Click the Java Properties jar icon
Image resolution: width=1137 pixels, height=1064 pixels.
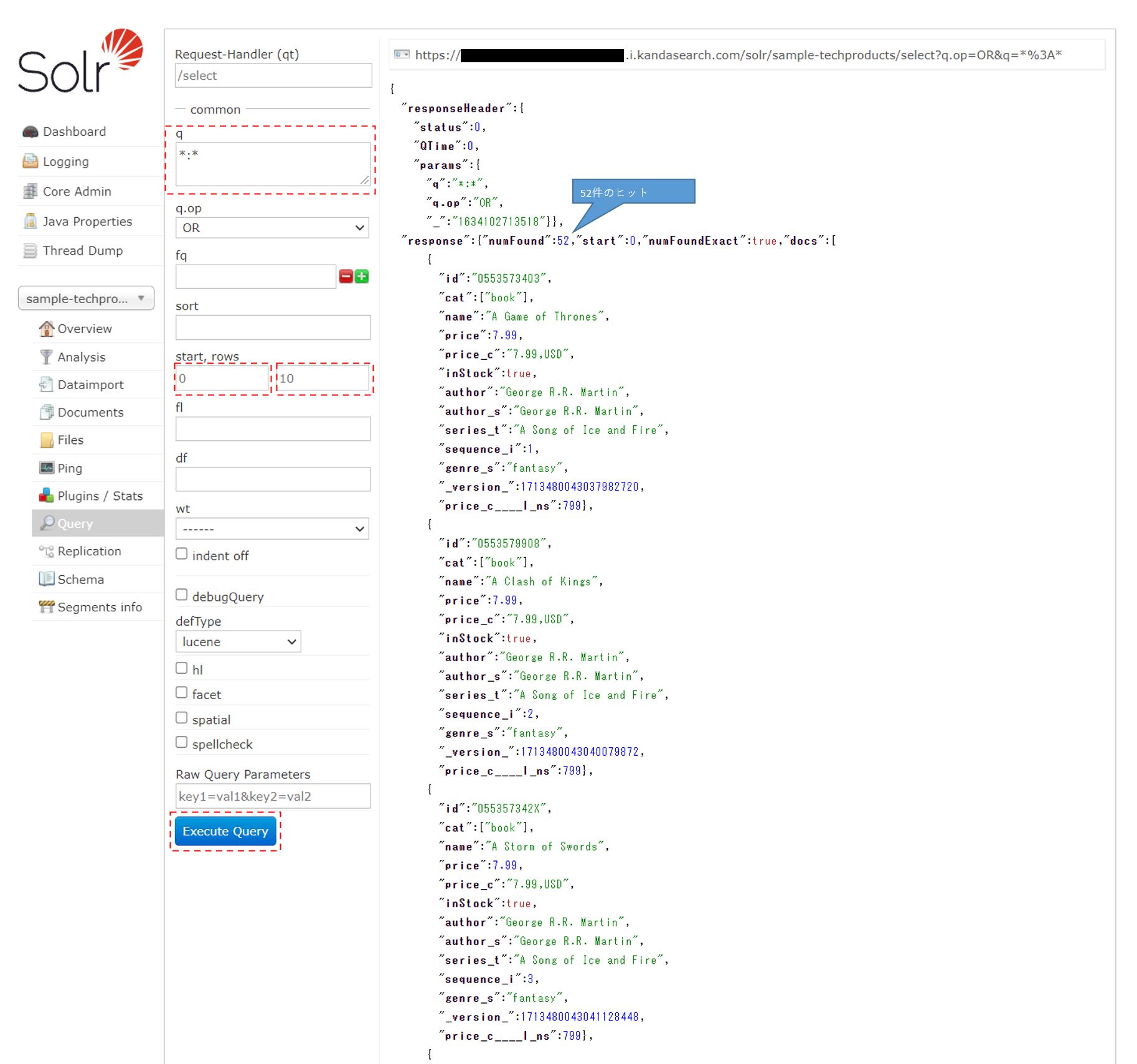coord(31,222)
